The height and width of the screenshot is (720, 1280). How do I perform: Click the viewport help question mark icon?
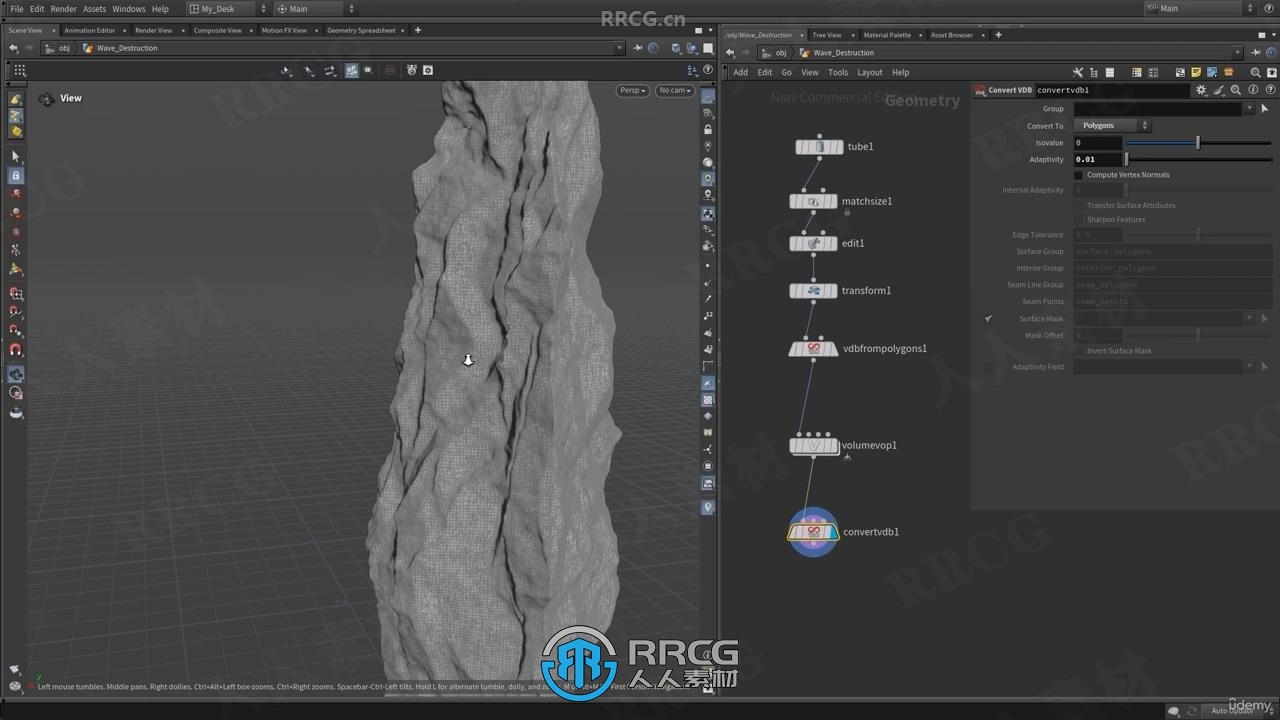coord(708,70)
